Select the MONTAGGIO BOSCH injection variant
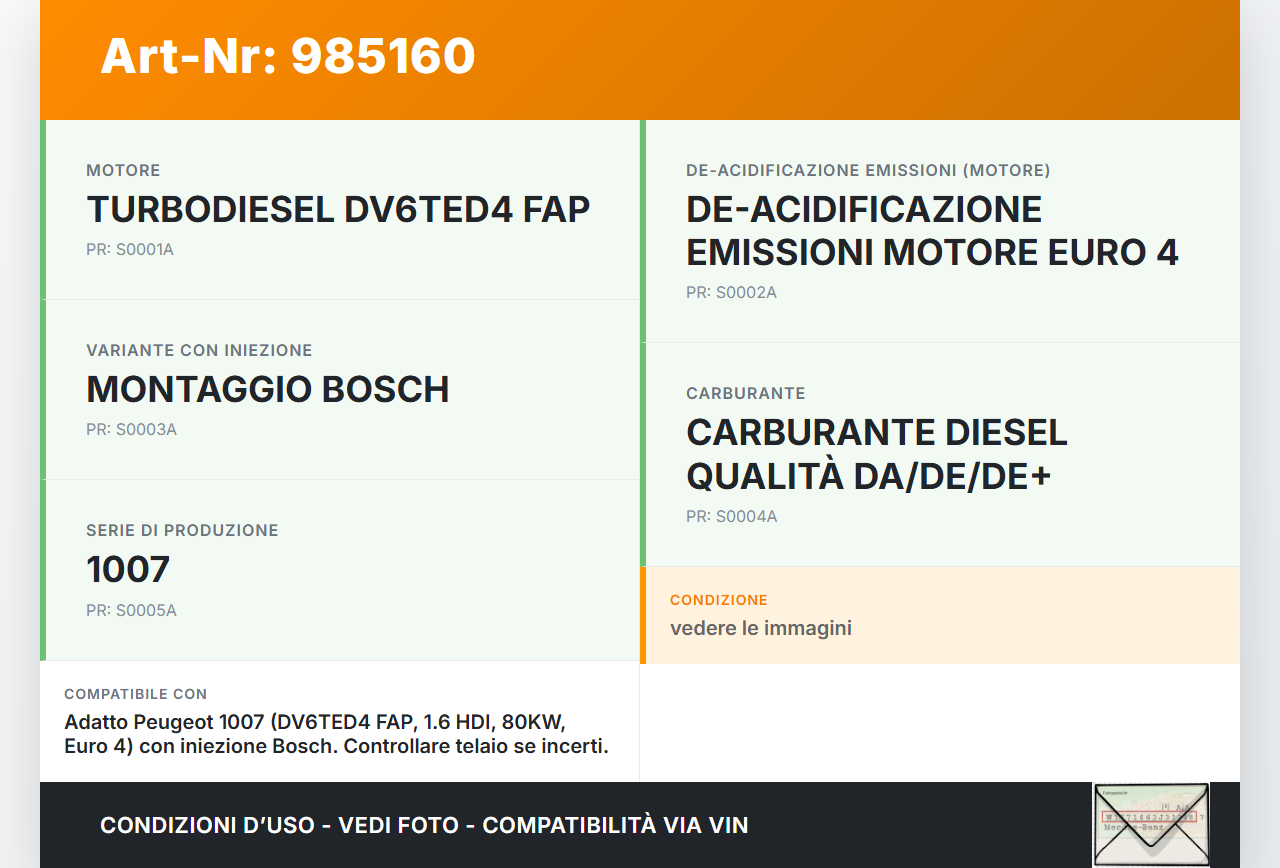The image size is (1280, 868). click(268, 390)
